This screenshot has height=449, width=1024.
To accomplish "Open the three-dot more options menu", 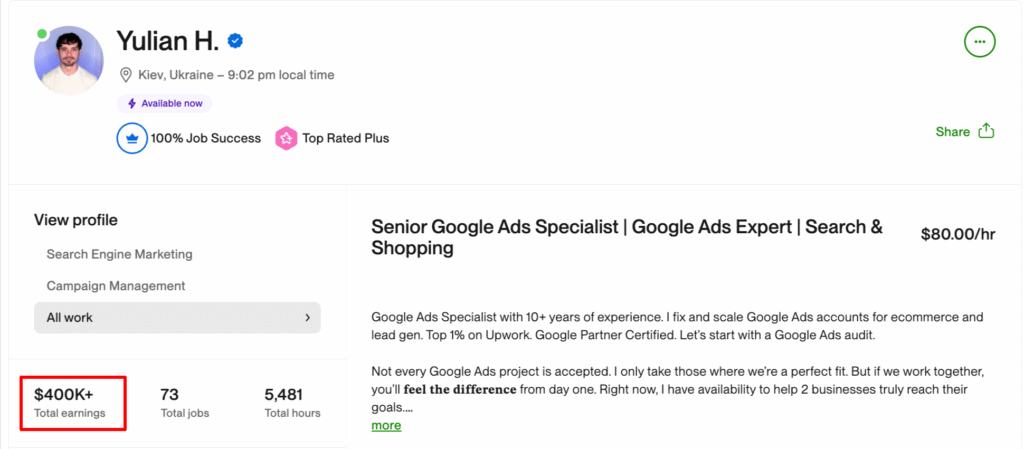I will tap(979, 42).
